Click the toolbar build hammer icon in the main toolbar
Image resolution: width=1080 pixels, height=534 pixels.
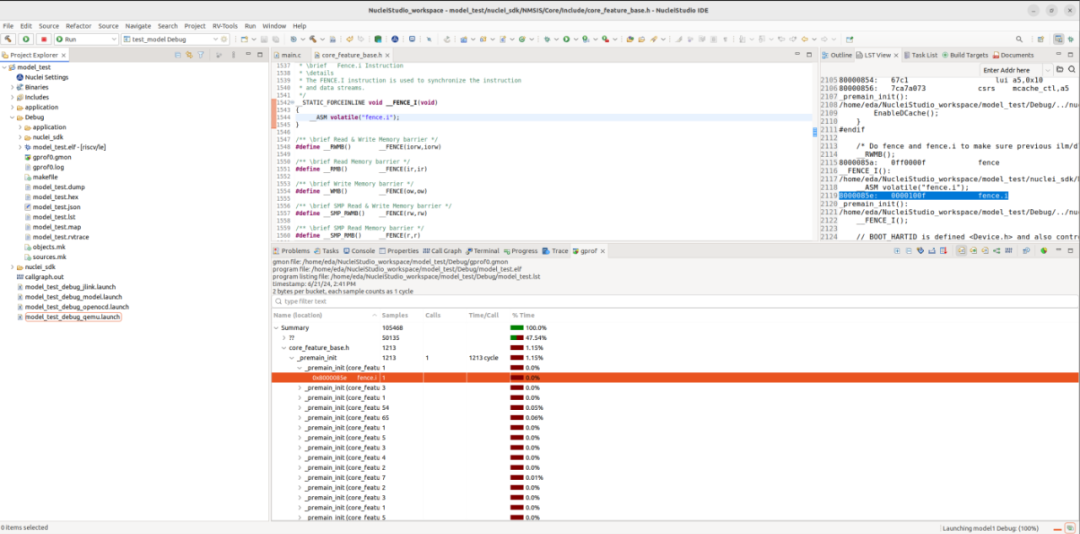(x=313, y=39)
